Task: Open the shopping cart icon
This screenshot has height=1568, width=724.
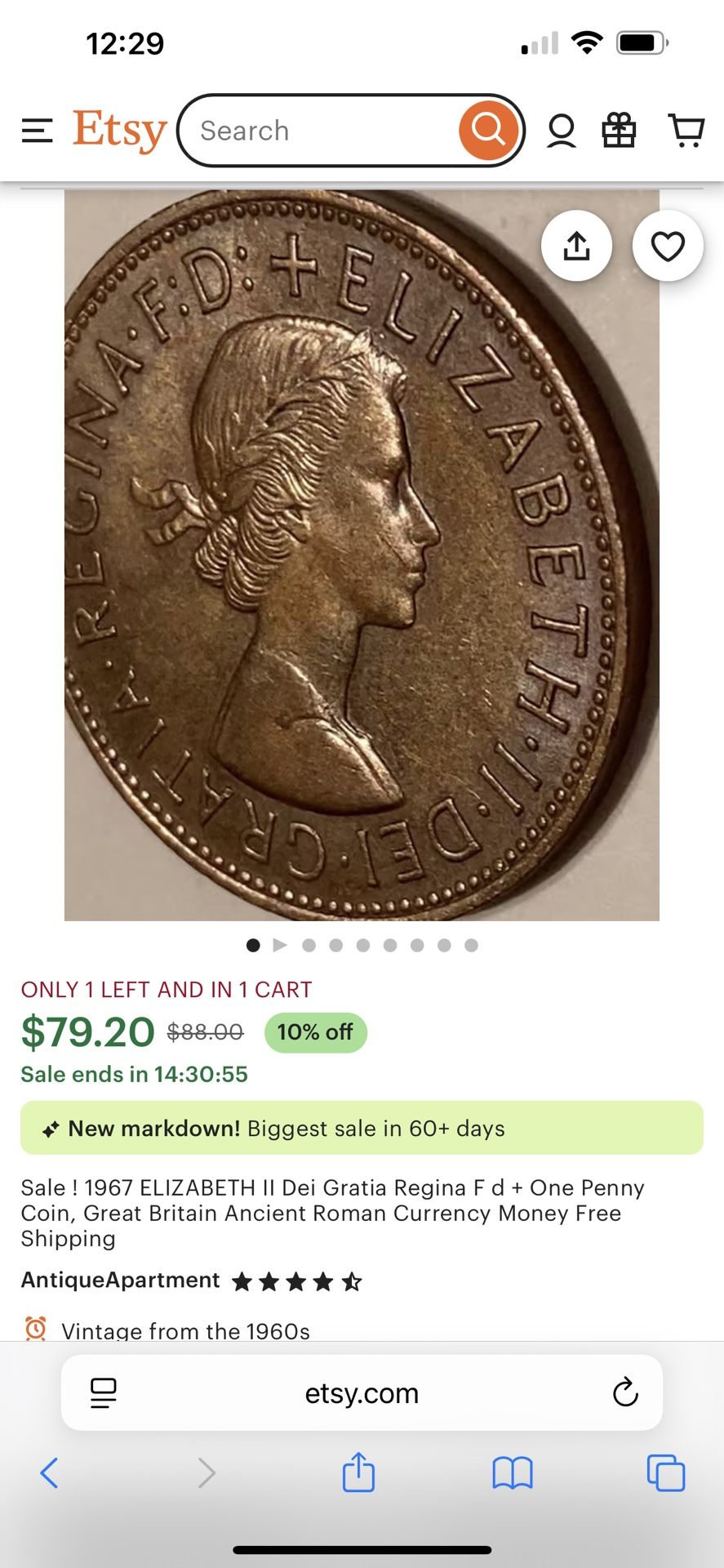Action: pos(686,131)
